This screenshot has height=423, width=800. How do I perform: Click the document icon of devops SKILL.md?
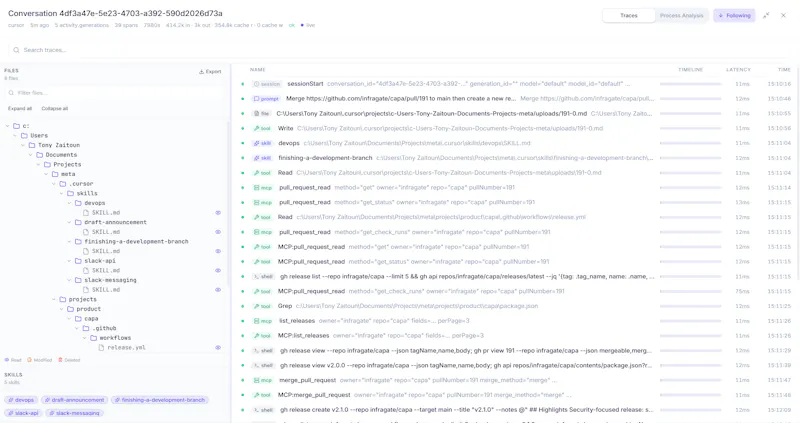click(86, 213)
